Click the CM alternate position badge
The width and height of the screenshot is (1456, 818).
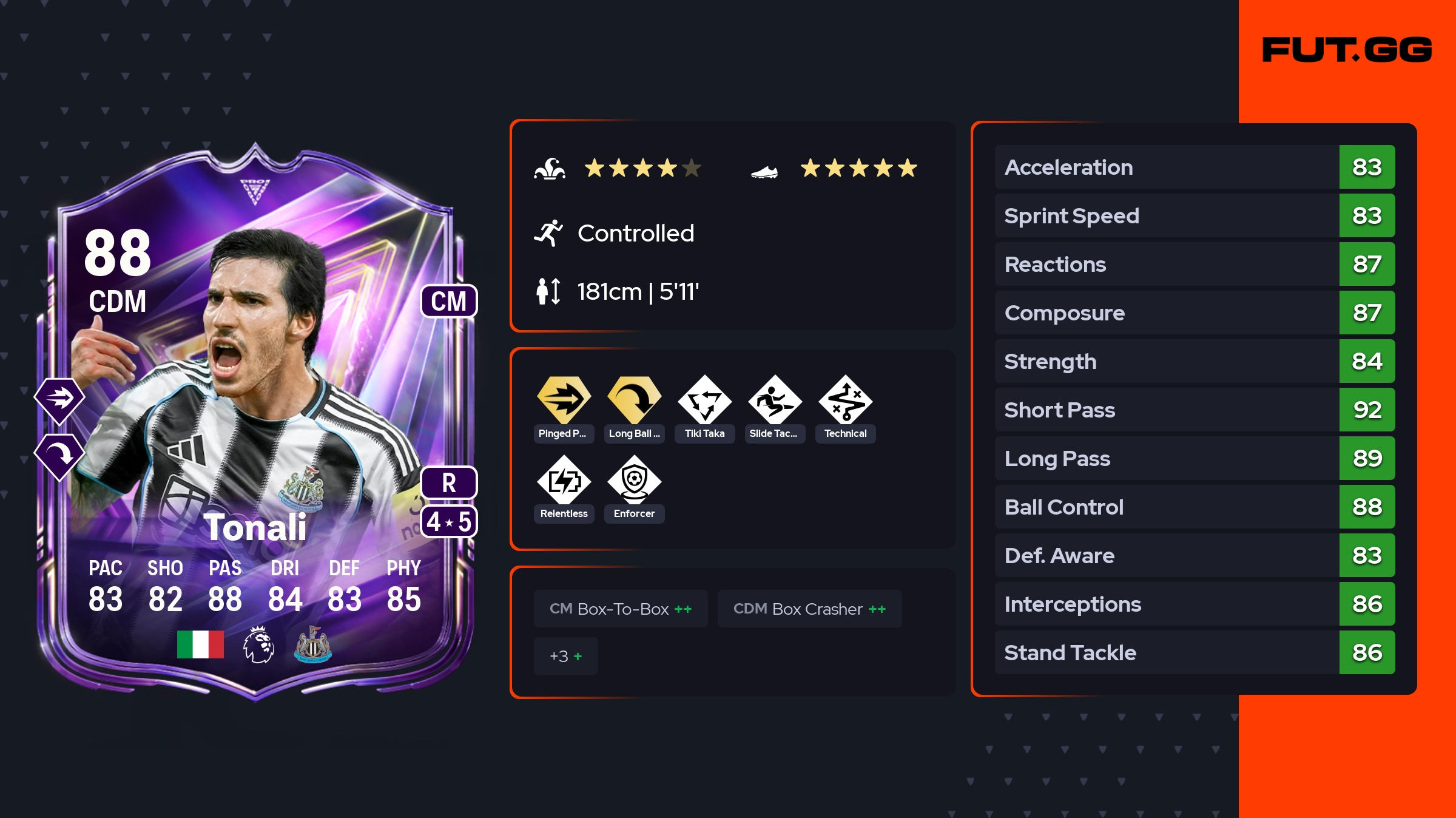coord(449,301)
